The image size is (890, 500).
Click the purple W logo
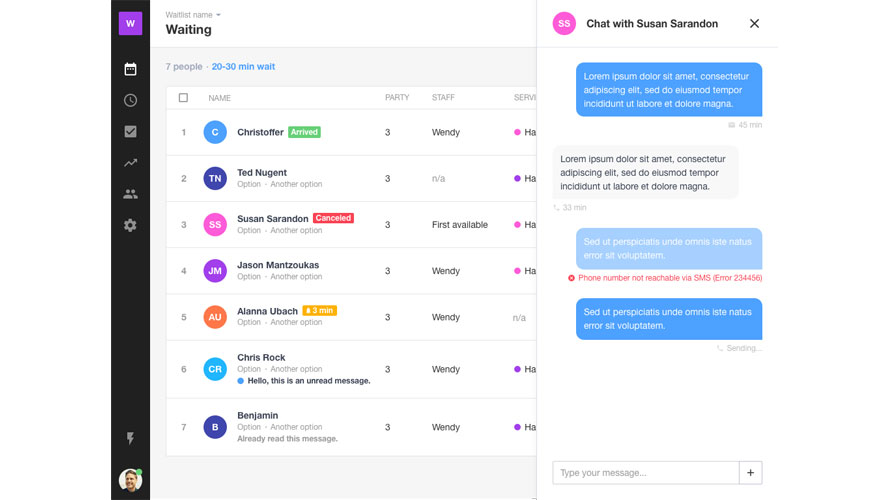[130, 23]
